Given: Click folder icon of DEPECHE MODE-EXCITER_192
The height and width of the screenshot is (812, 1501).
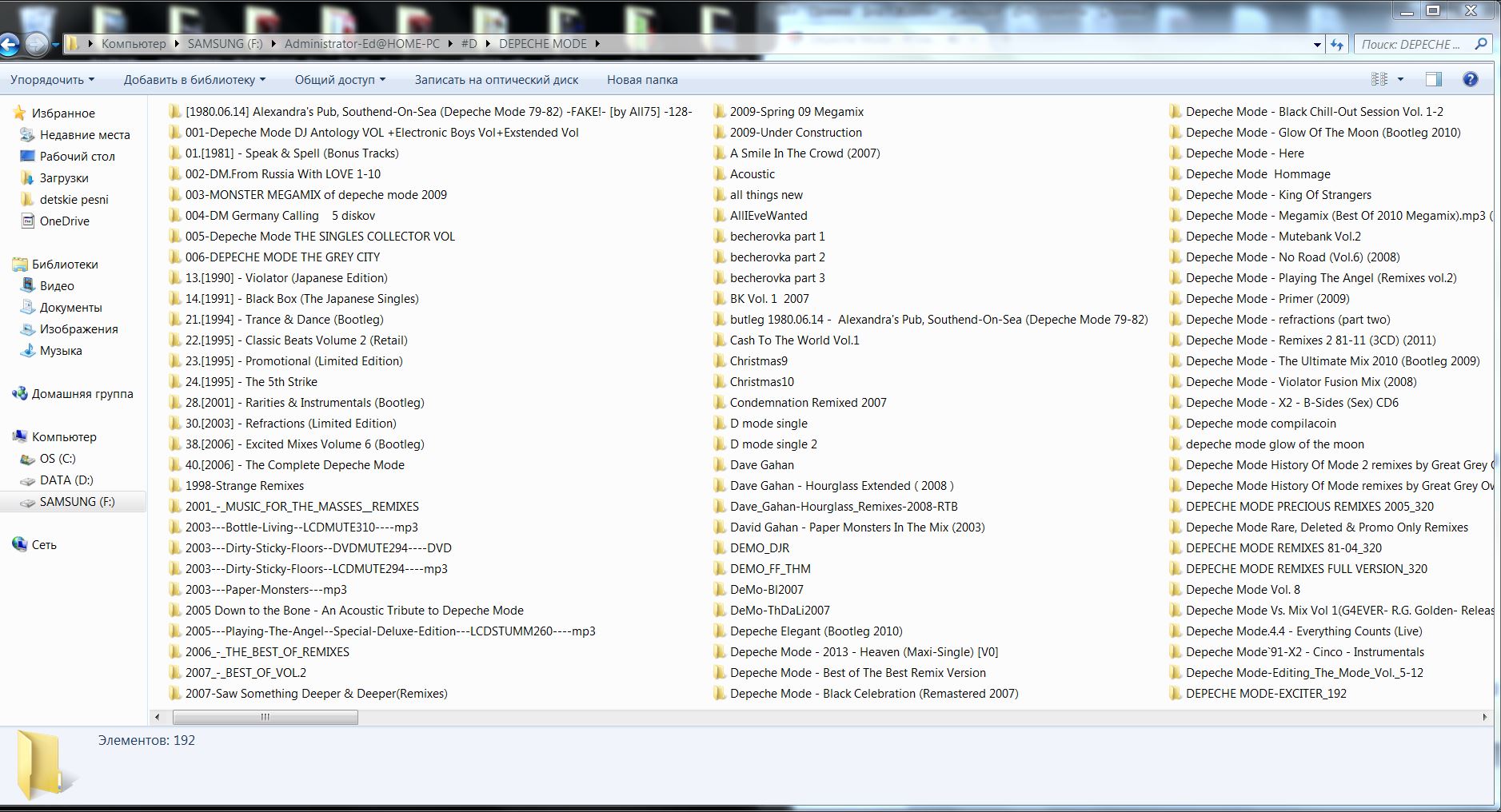Looking at the screenshot, I should pos(1176,694).
